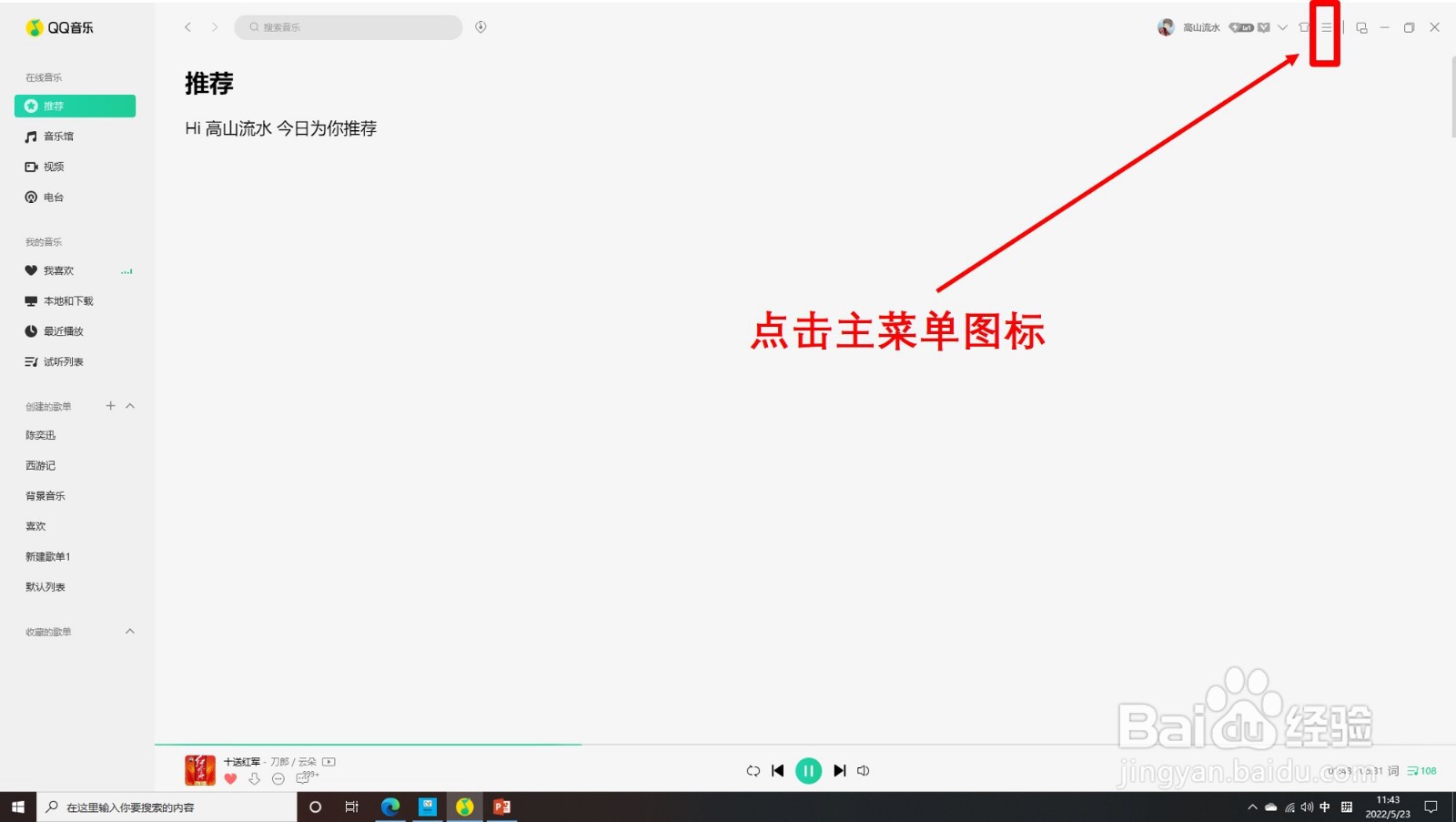
Task: Add a new playlist with plus icon
Action: tap(110, 406)
